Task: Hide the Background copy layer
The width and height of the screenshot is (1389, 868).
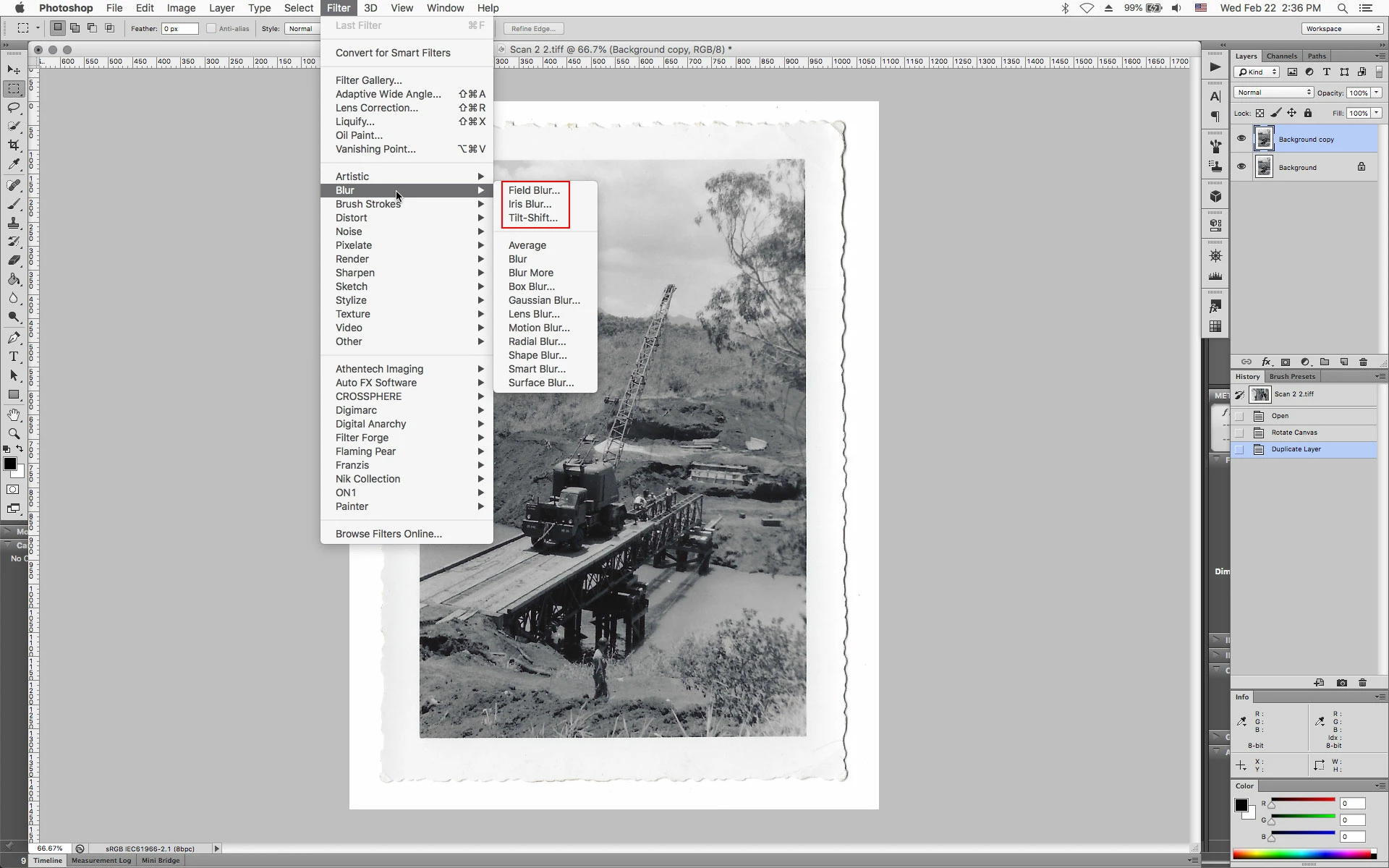Action: pos(1241,139)
